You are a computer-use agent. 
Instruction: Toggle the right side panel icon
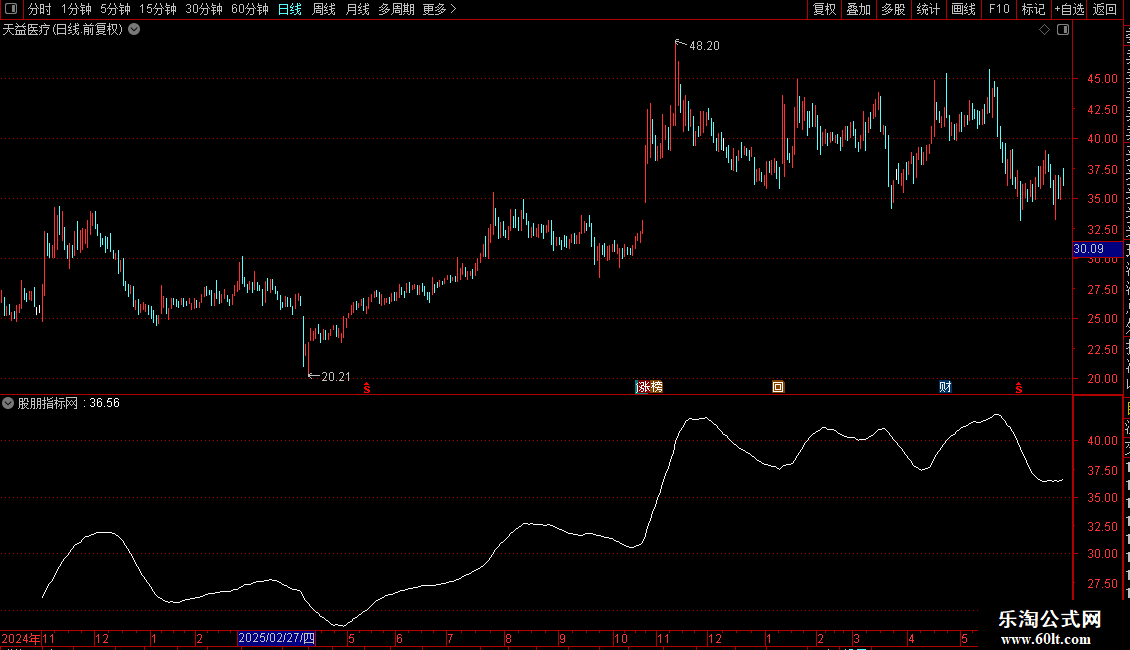coord(1063,30)
